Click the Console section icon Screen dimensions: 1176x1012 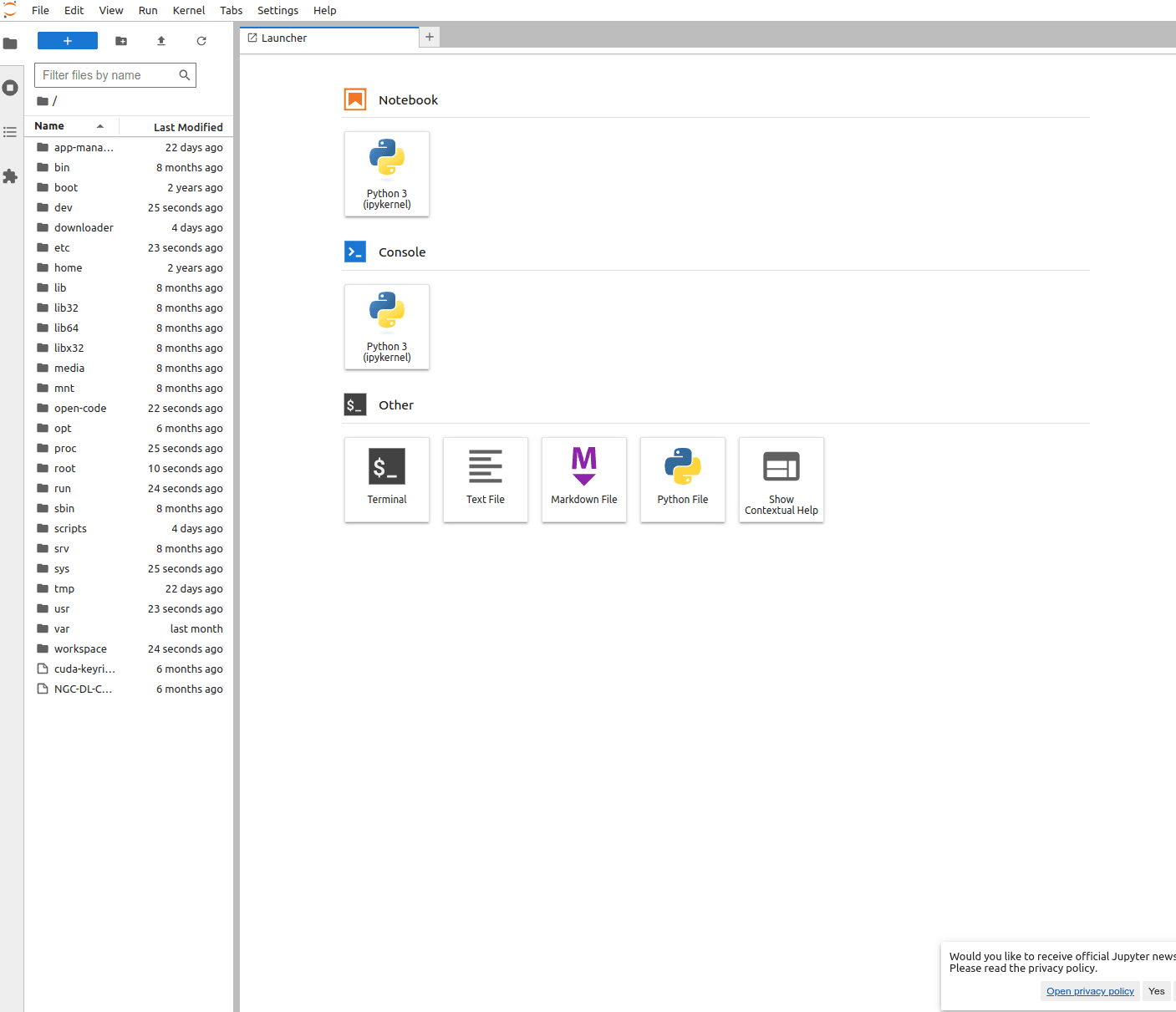(355, 252)
